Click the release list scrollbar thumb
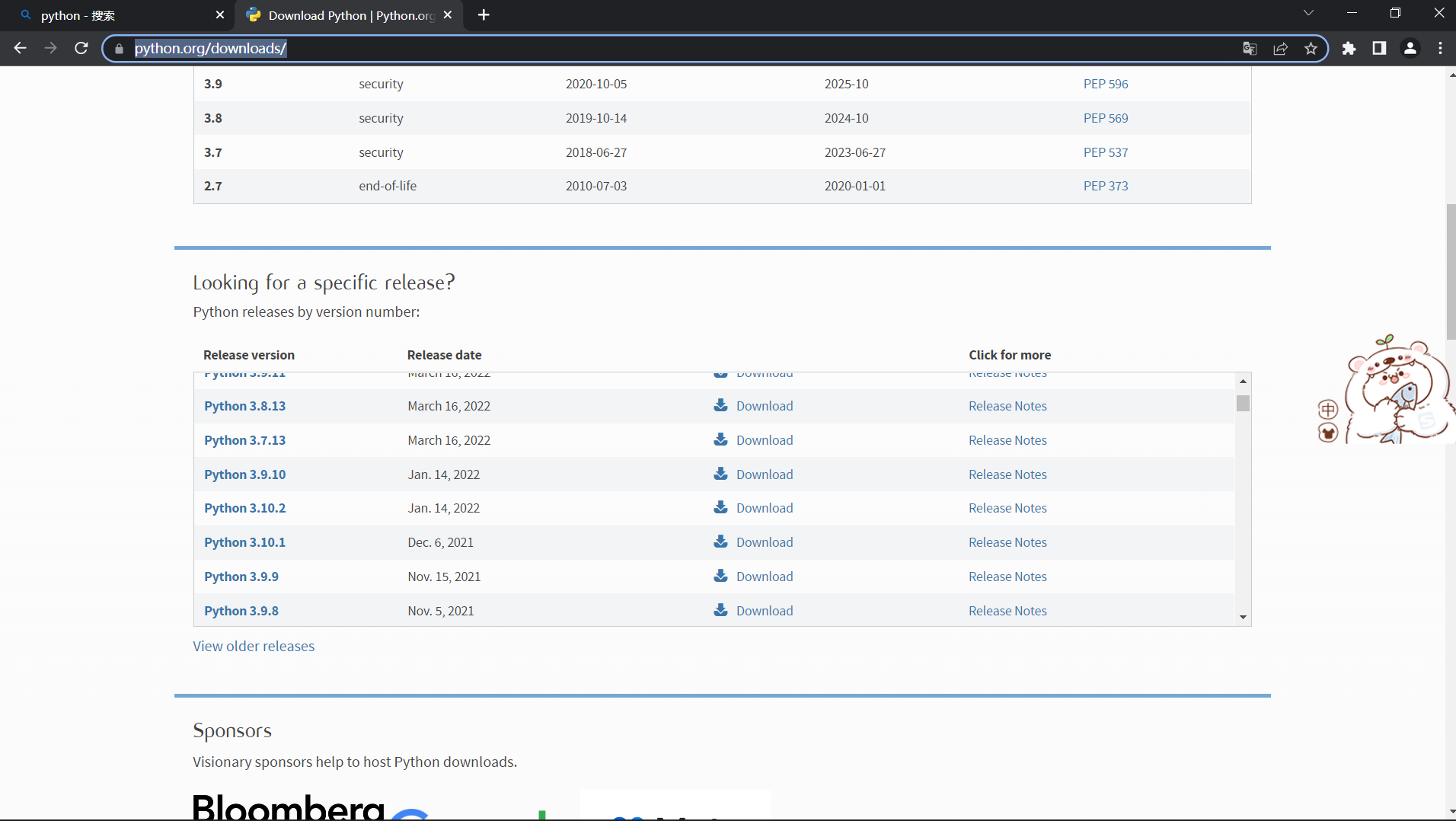Screen dimensions: 1456x821 click(1243, 404)
